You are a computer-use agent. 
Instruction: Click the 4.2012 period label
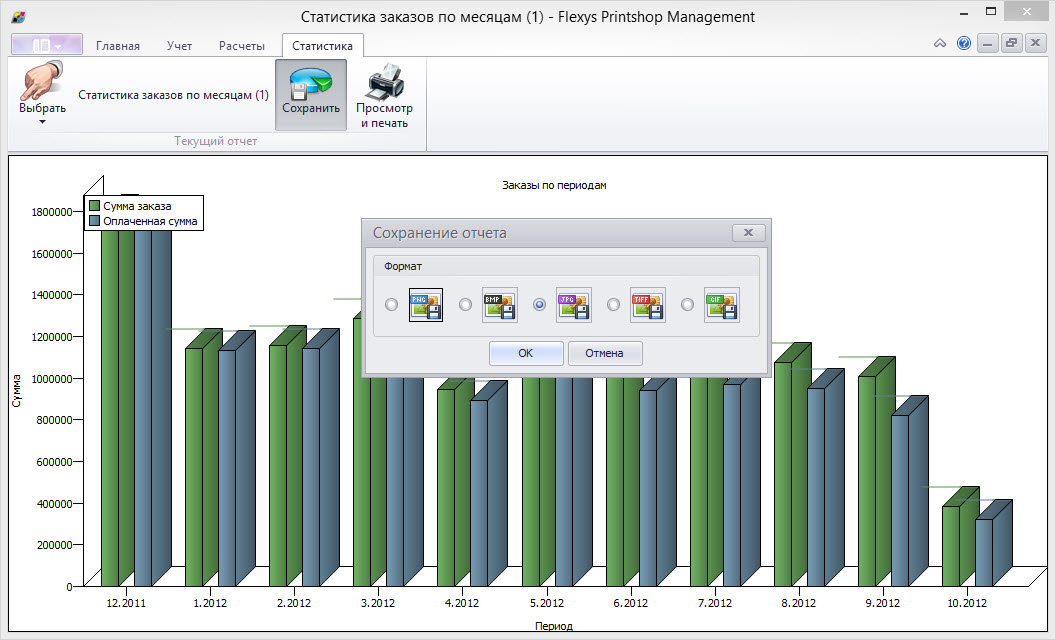pos(462,603)
